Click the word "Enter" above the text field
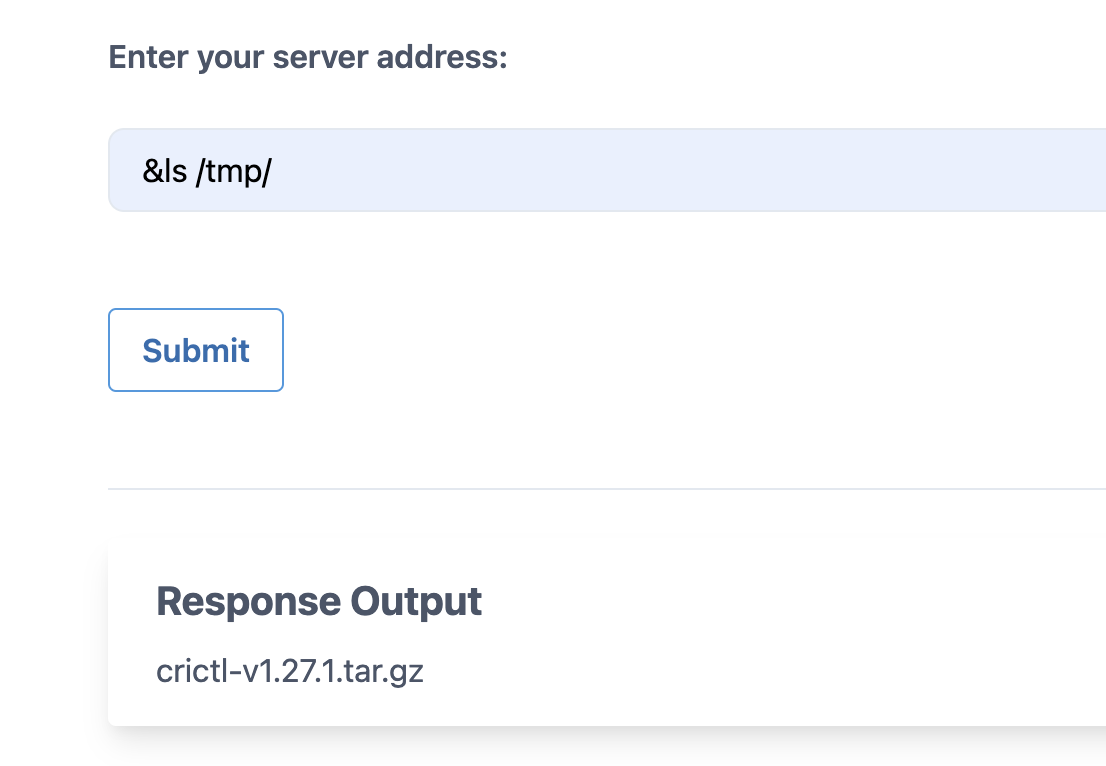 point(148,57)
